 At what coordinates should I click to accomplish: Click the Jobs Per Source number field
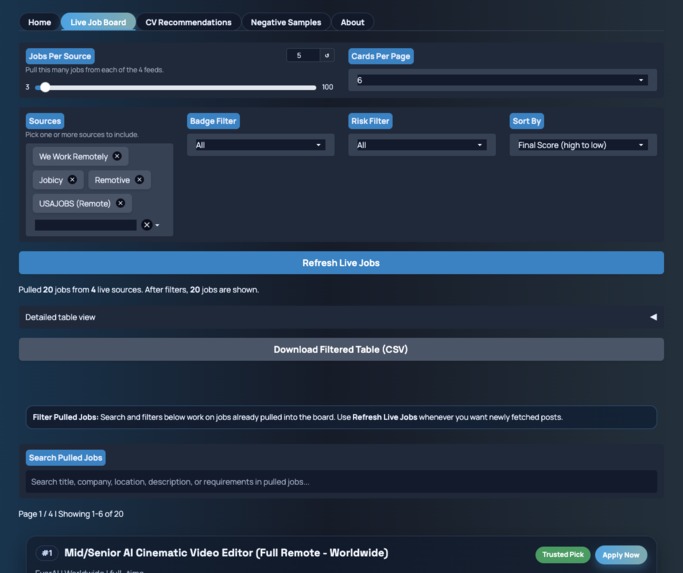point(303,55)
